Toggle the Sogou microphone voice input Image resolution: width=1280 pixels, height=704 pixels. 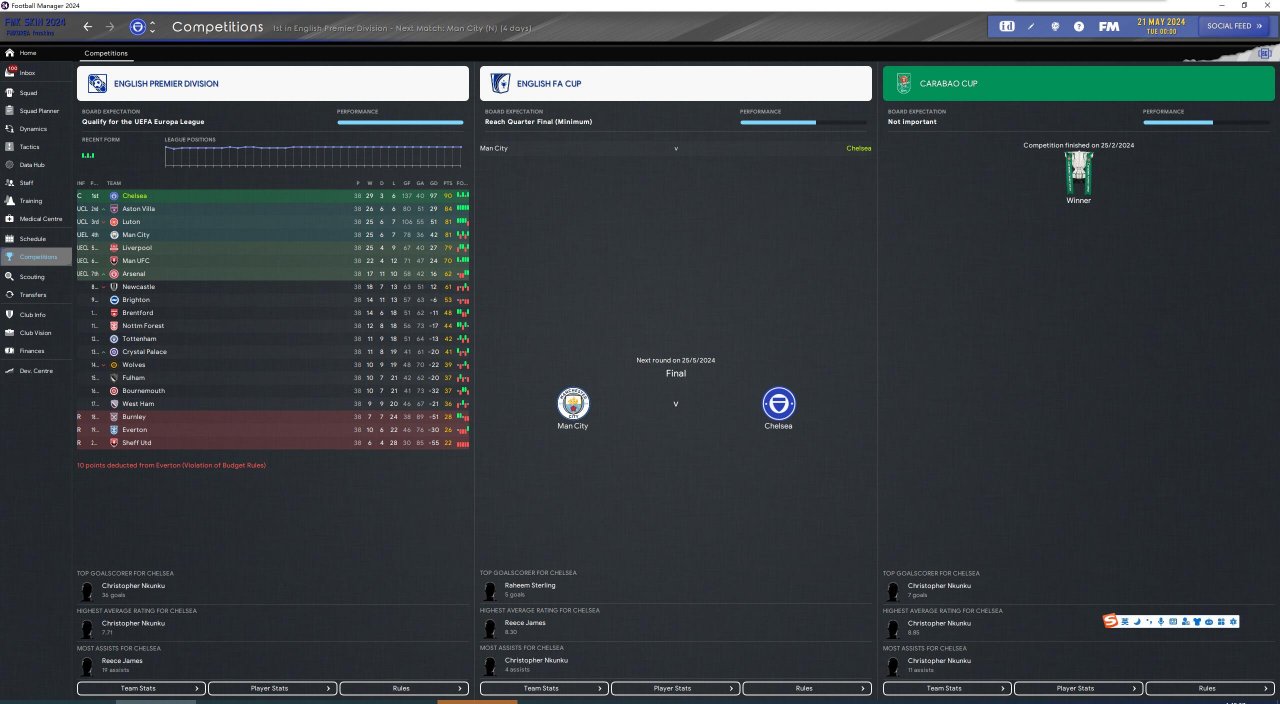[1160, 622]
